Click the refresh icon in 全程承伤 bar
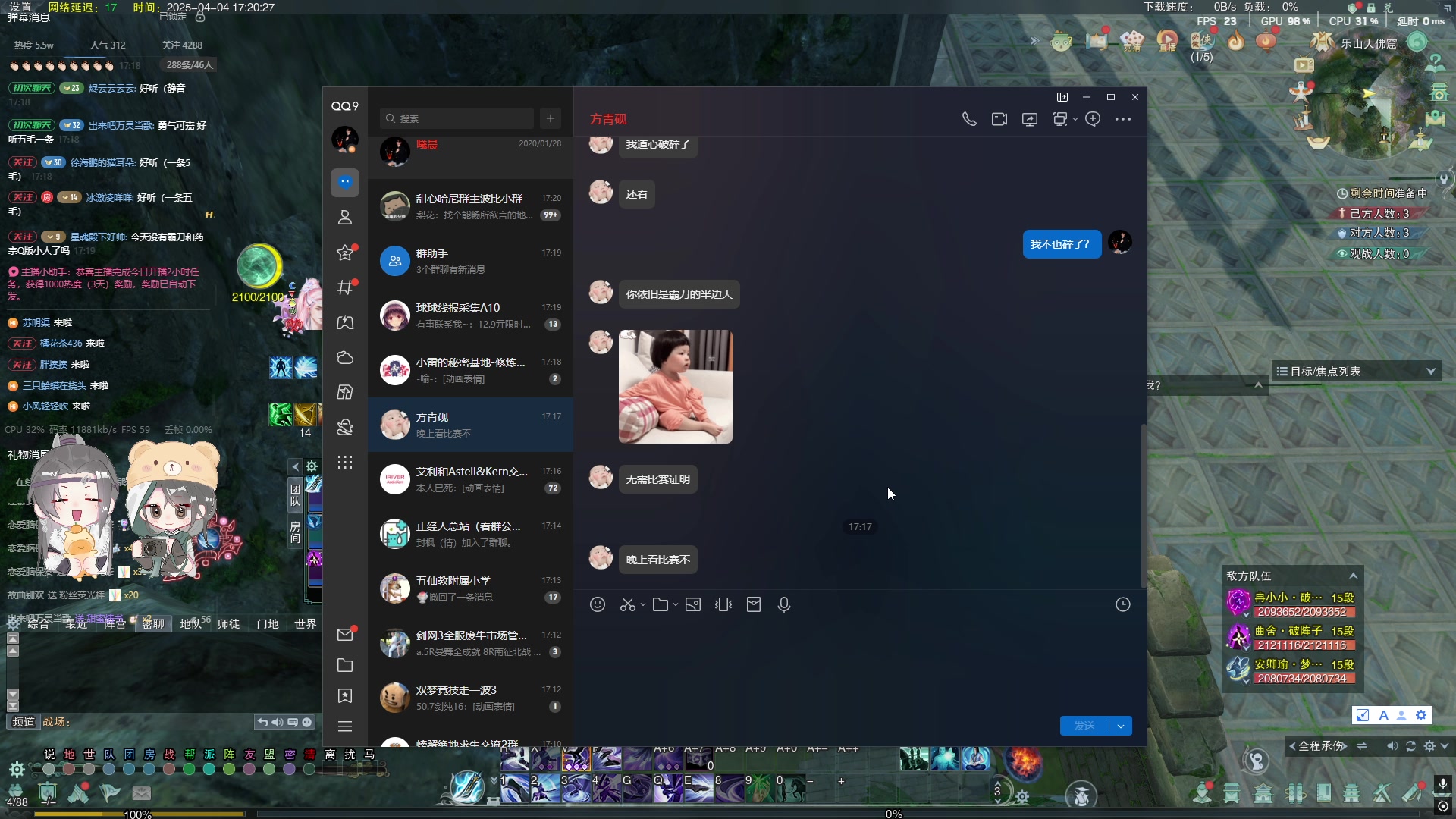1456x819 pixels. [1410, 746]
